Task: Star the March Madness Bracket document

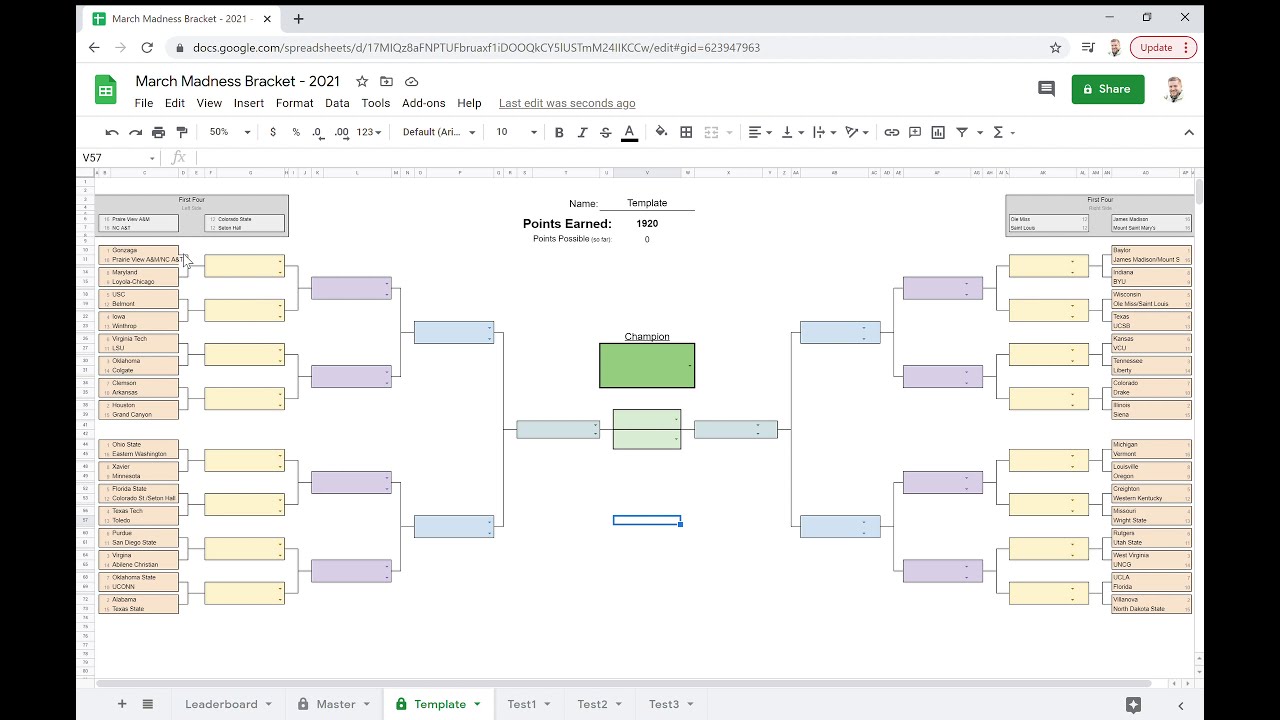Action: tap(362, 81)
